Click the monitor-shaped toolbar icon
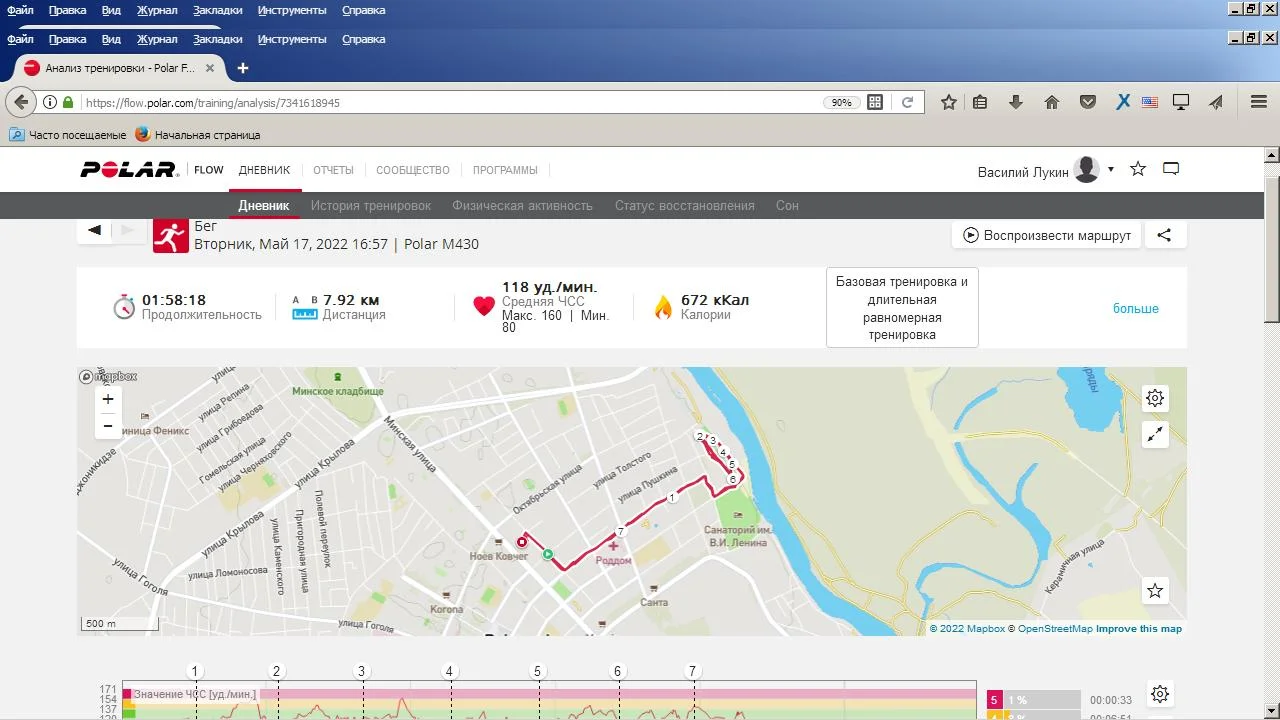 [x=1181, y=102]
